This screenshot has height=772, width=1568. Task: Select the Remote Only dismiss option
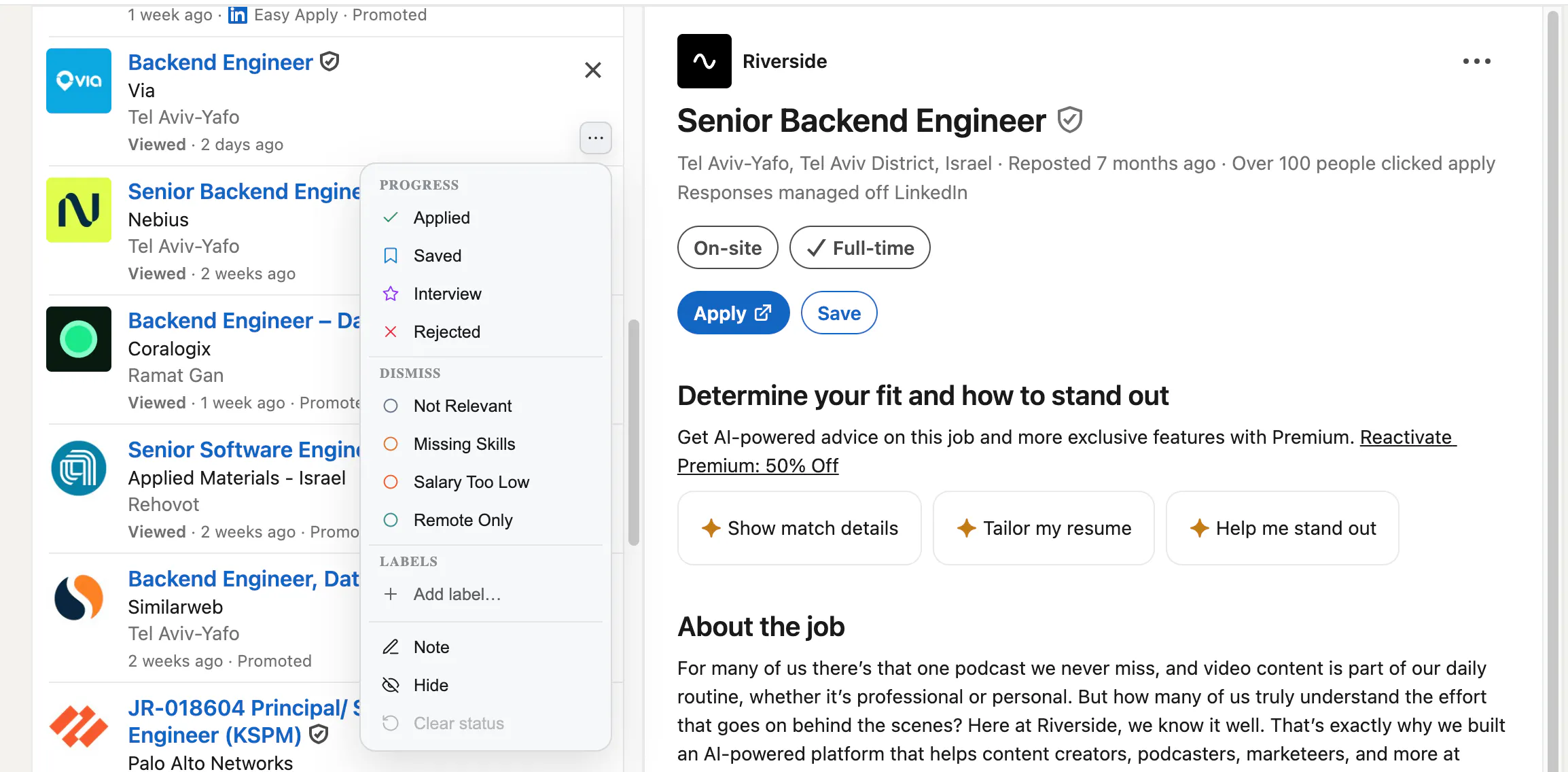click(x=486, y=520)
